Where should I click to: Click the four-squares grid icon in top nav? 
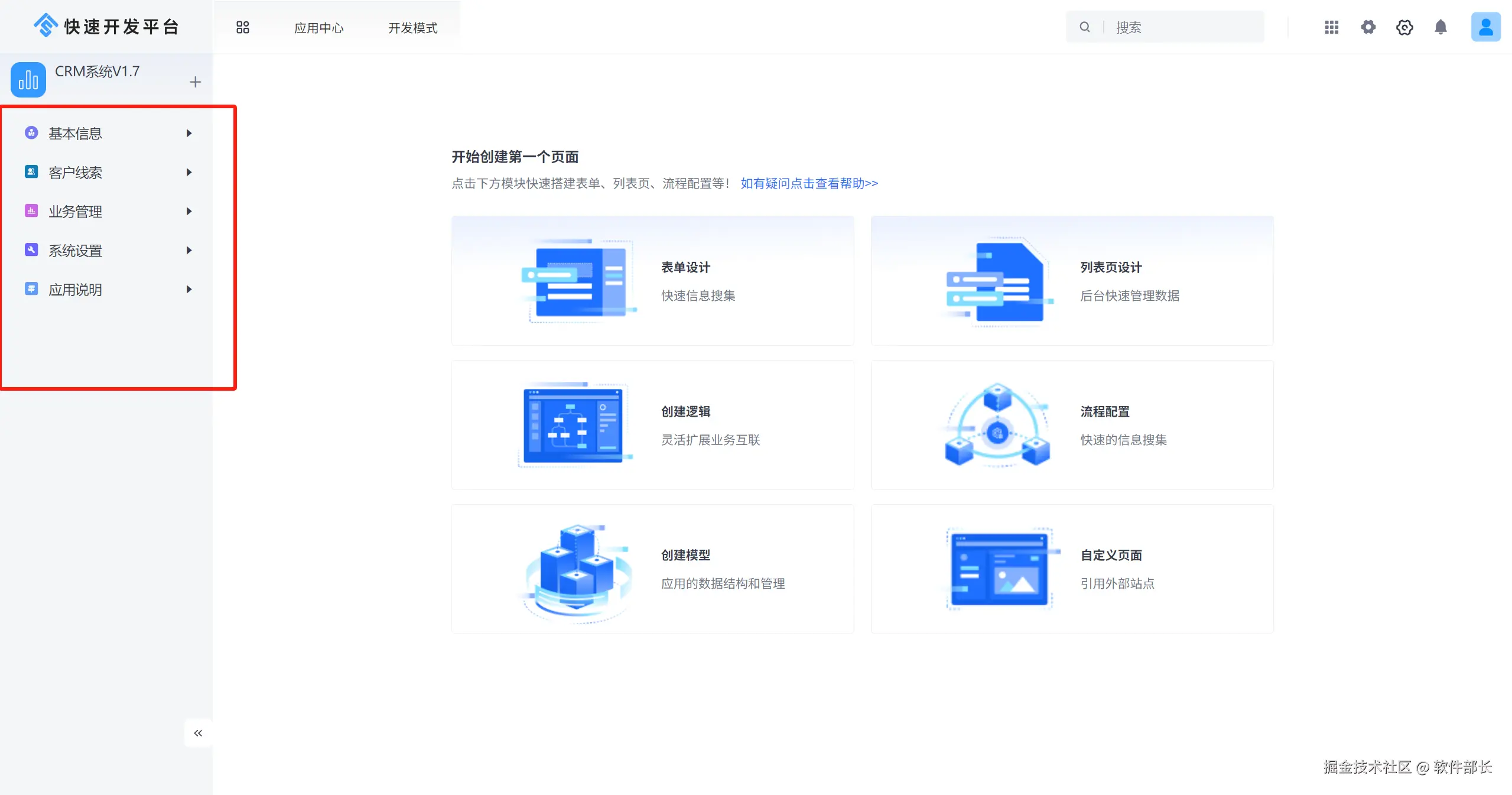click(x=242, y=27)
